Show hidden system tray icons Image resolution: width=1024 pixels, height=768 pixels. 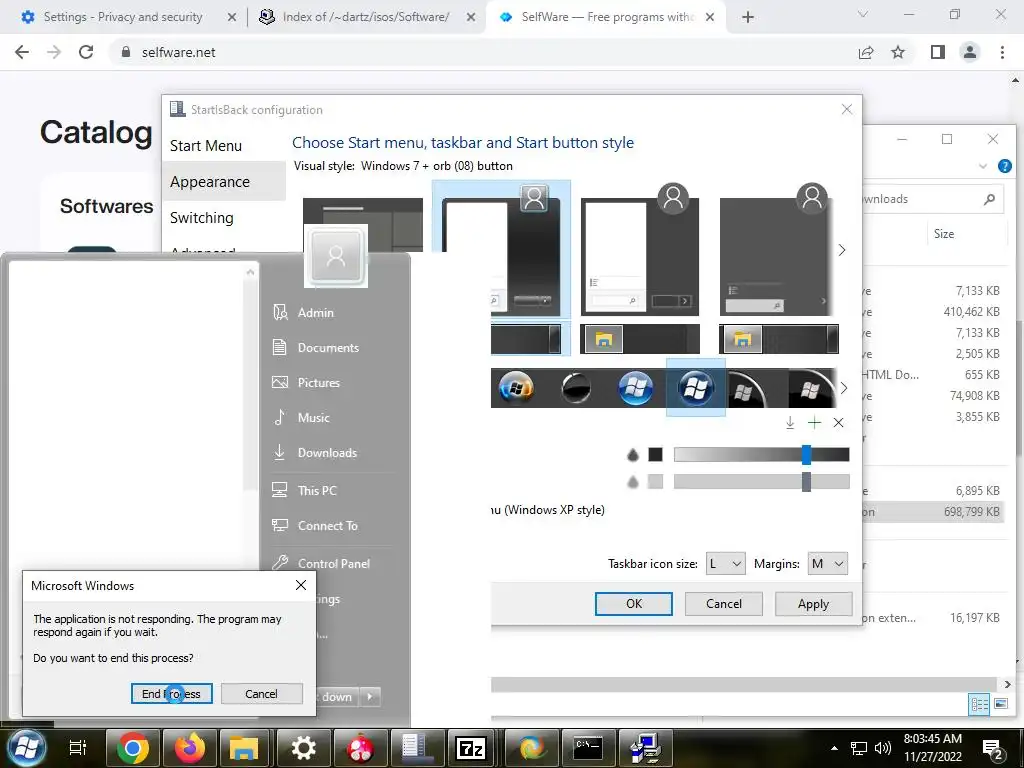[834, 748]
